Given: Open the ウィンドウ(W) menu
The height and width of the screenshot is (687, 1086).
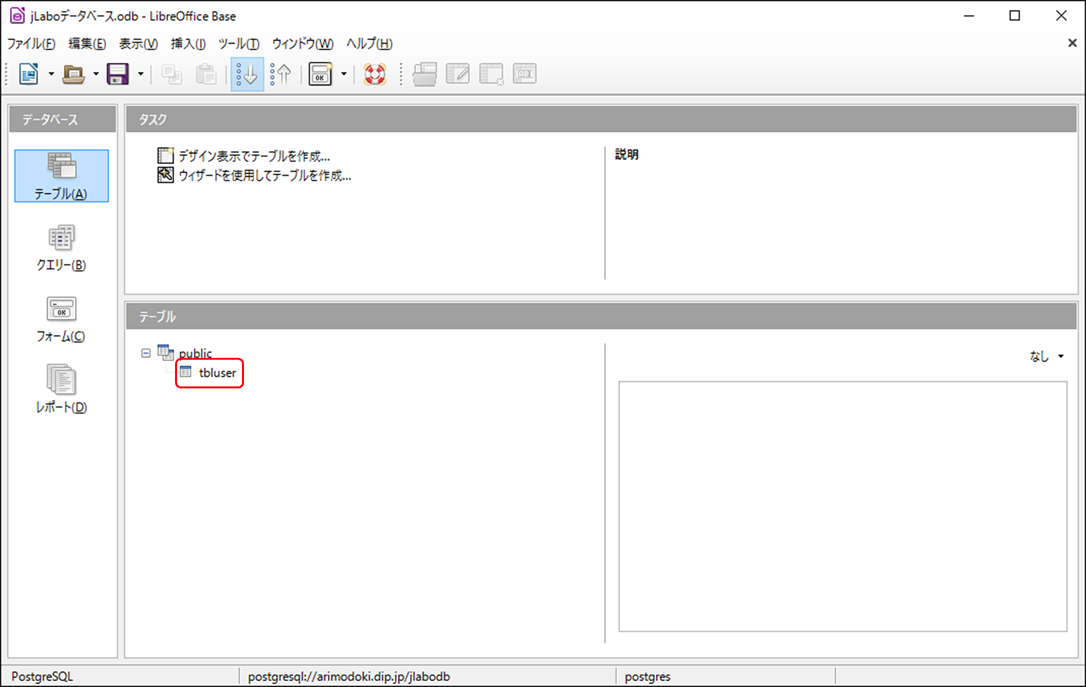Looking at the screenshot, I should [303, 44].
